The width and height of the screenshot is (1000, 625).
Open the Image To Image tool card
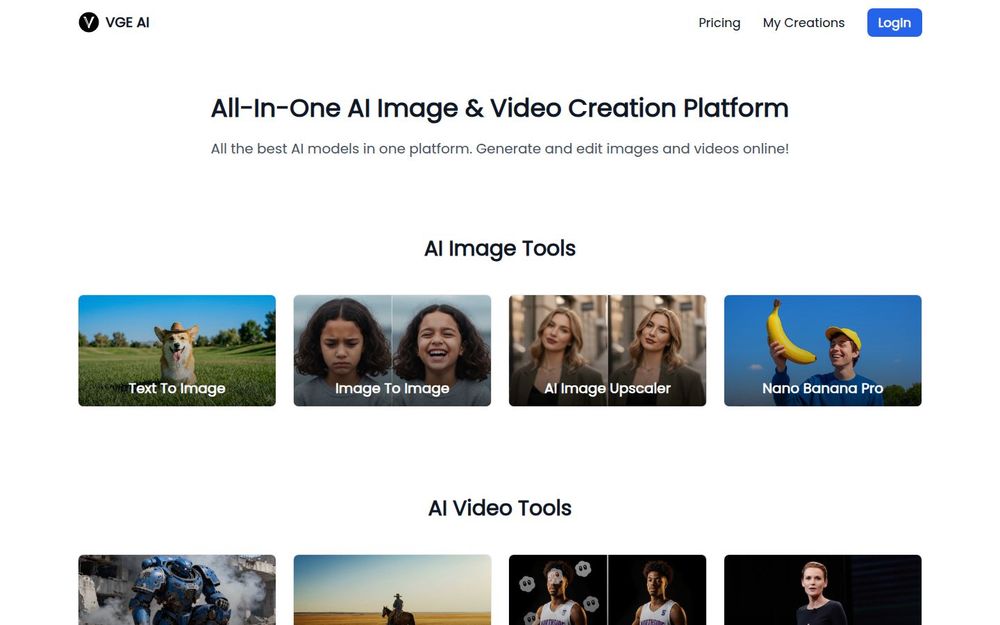coord(392,350)
